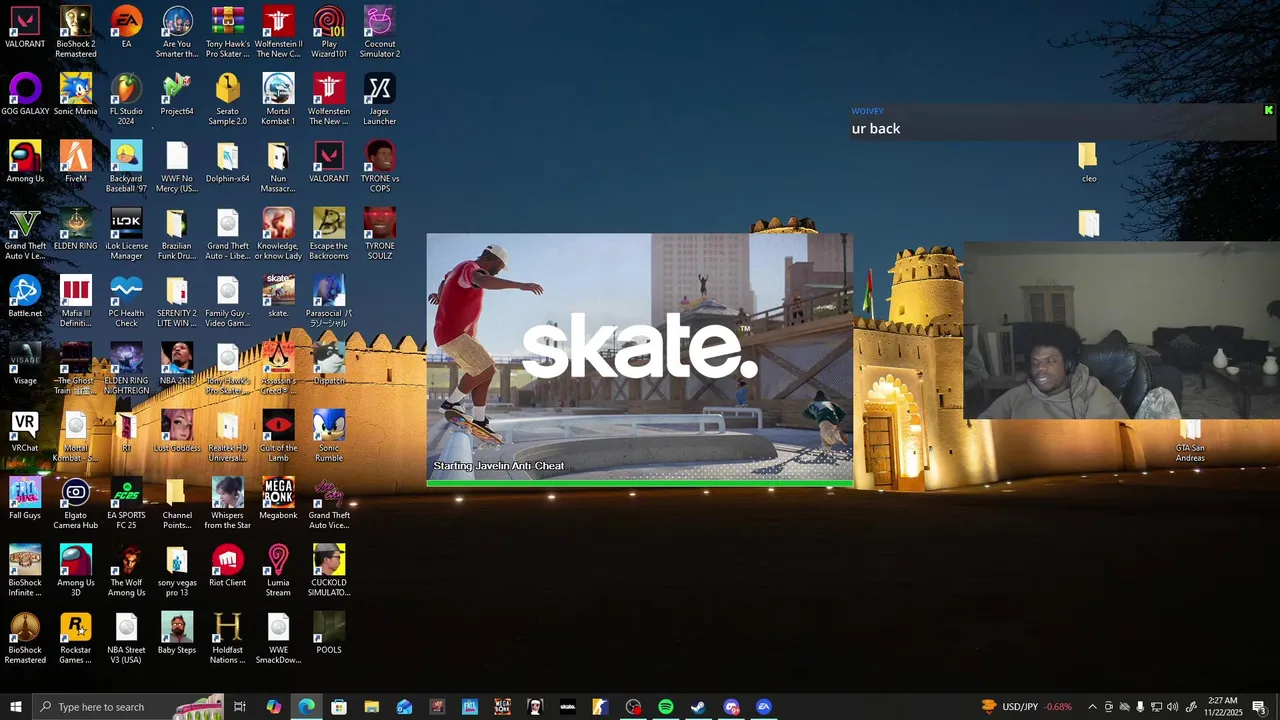This screenshot has height=720, width=1280.
Task: Launch the EA app desktop icon
Action: 126,27
